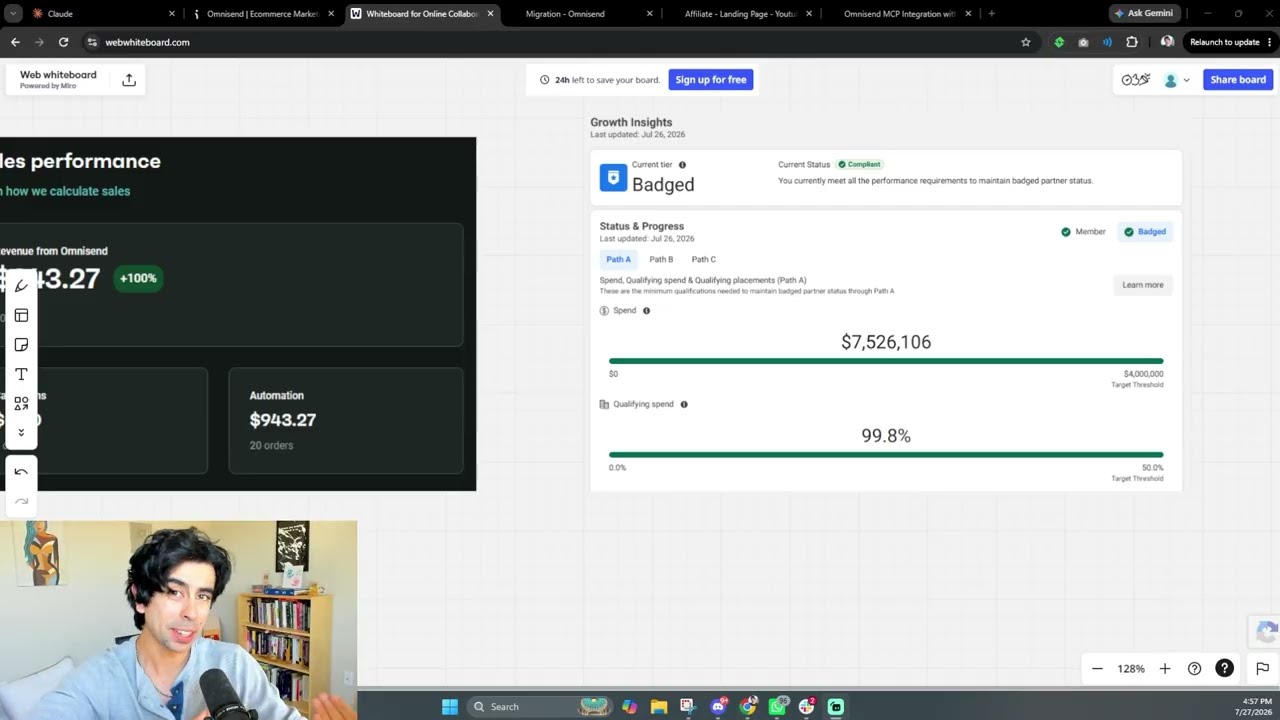Open the shapes tool

21,403
